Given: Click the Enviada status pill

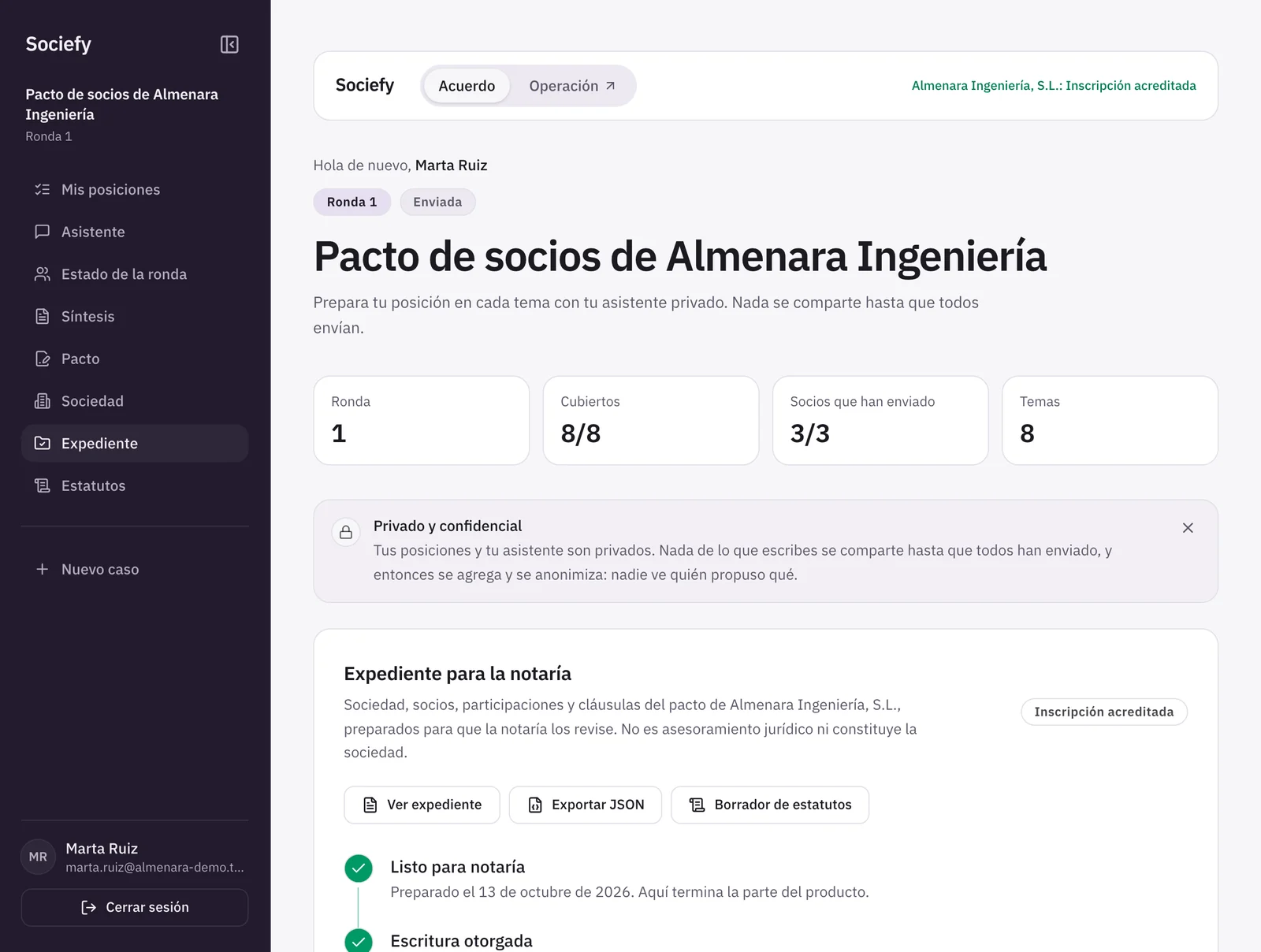Looking at the screenshot, I should coord(437,202).
